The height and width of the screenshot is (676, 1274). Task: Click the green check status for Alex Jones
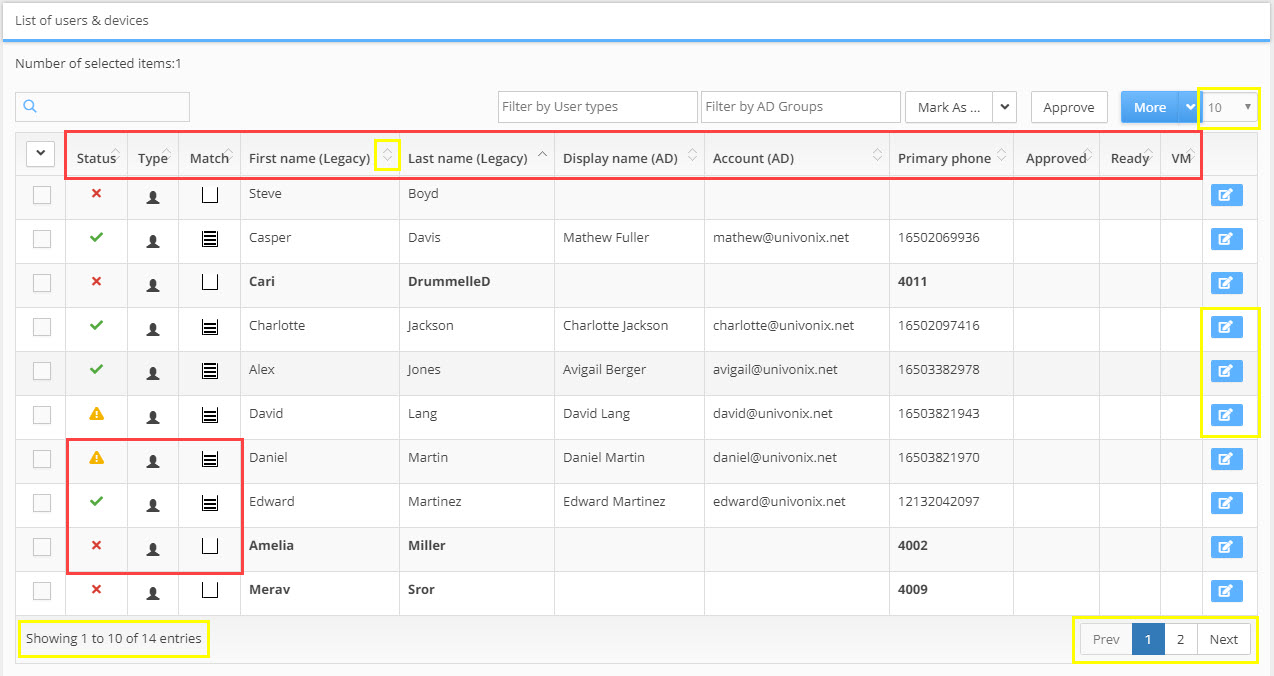click(x=96, y=369)
